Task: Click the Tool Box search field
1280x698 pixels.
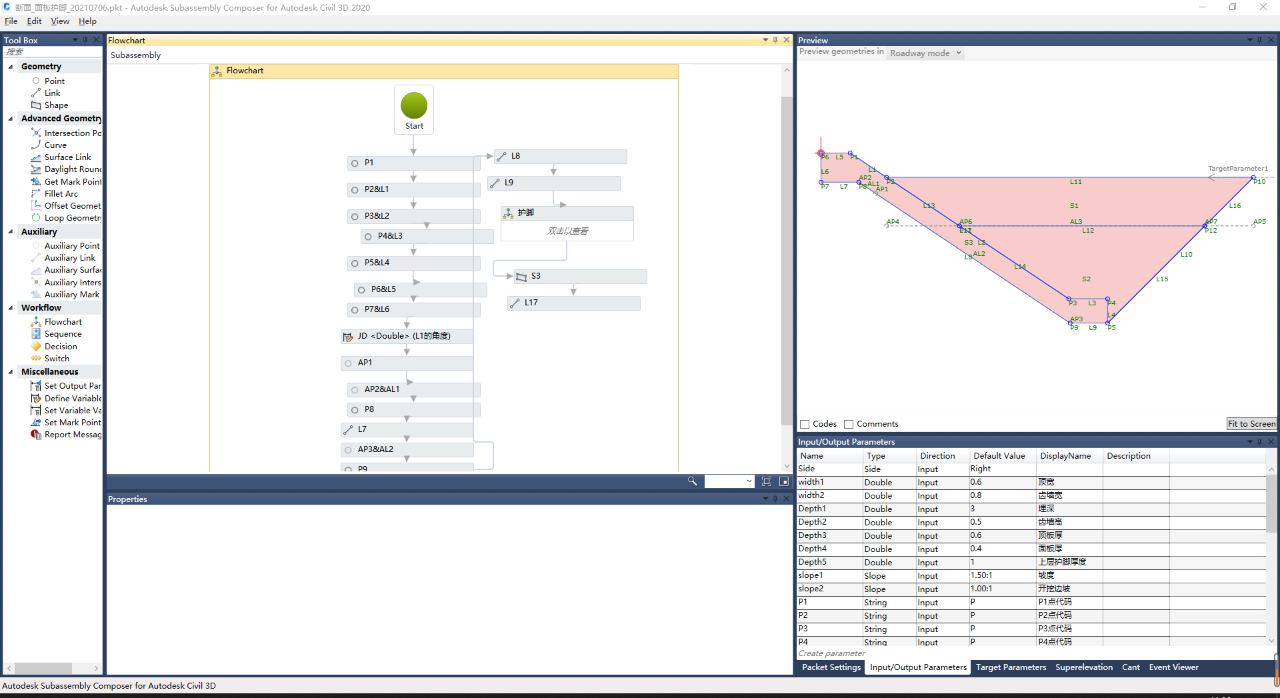Action: pyautogui.click(x=52, y=52)
